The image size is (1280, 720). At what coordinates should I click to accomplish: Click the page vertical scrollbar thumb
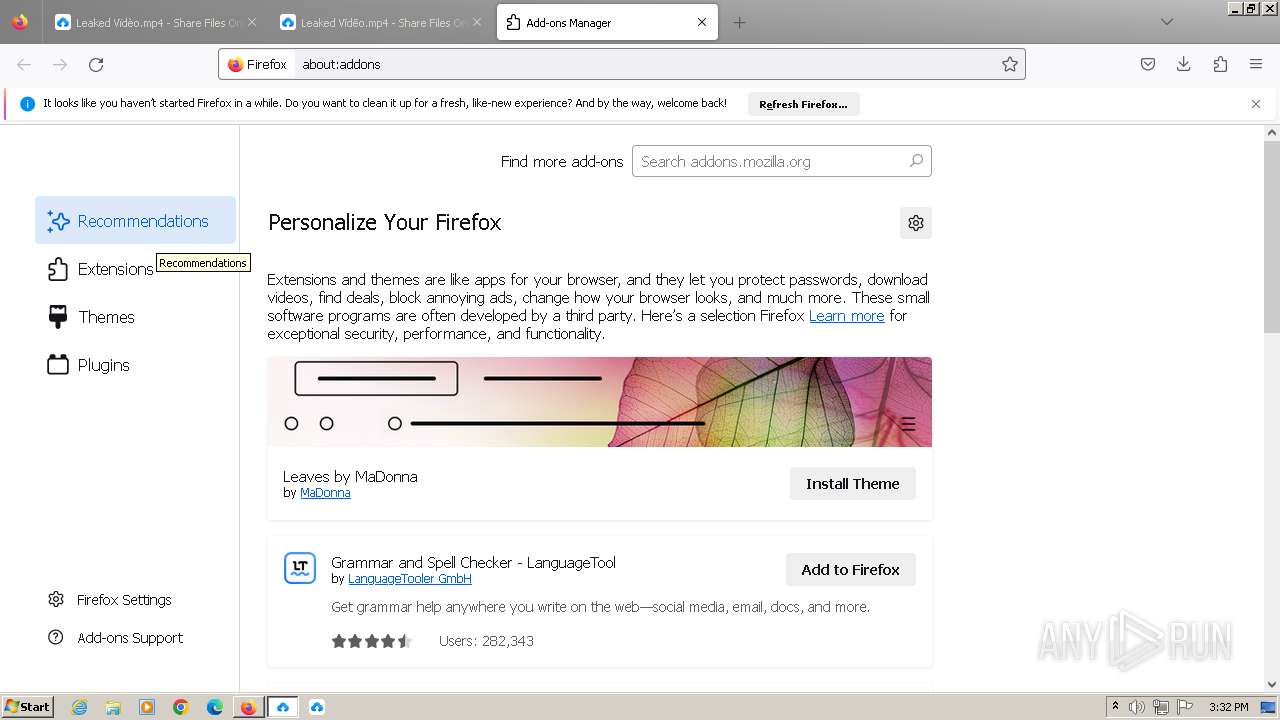click(1272, 237)
